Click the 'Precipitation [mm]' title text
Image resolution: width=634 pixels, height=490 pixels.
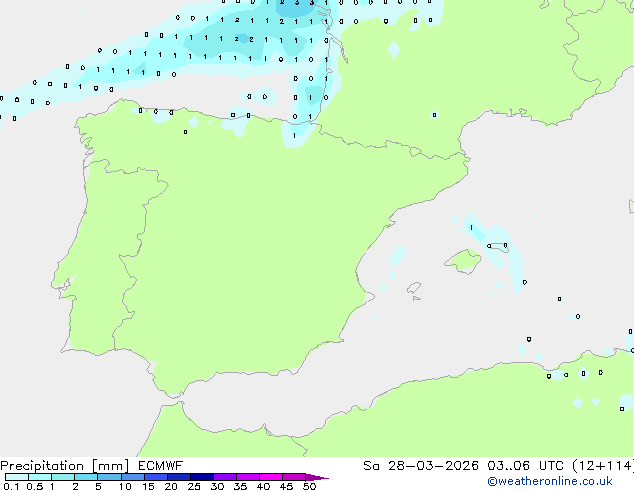65,466
